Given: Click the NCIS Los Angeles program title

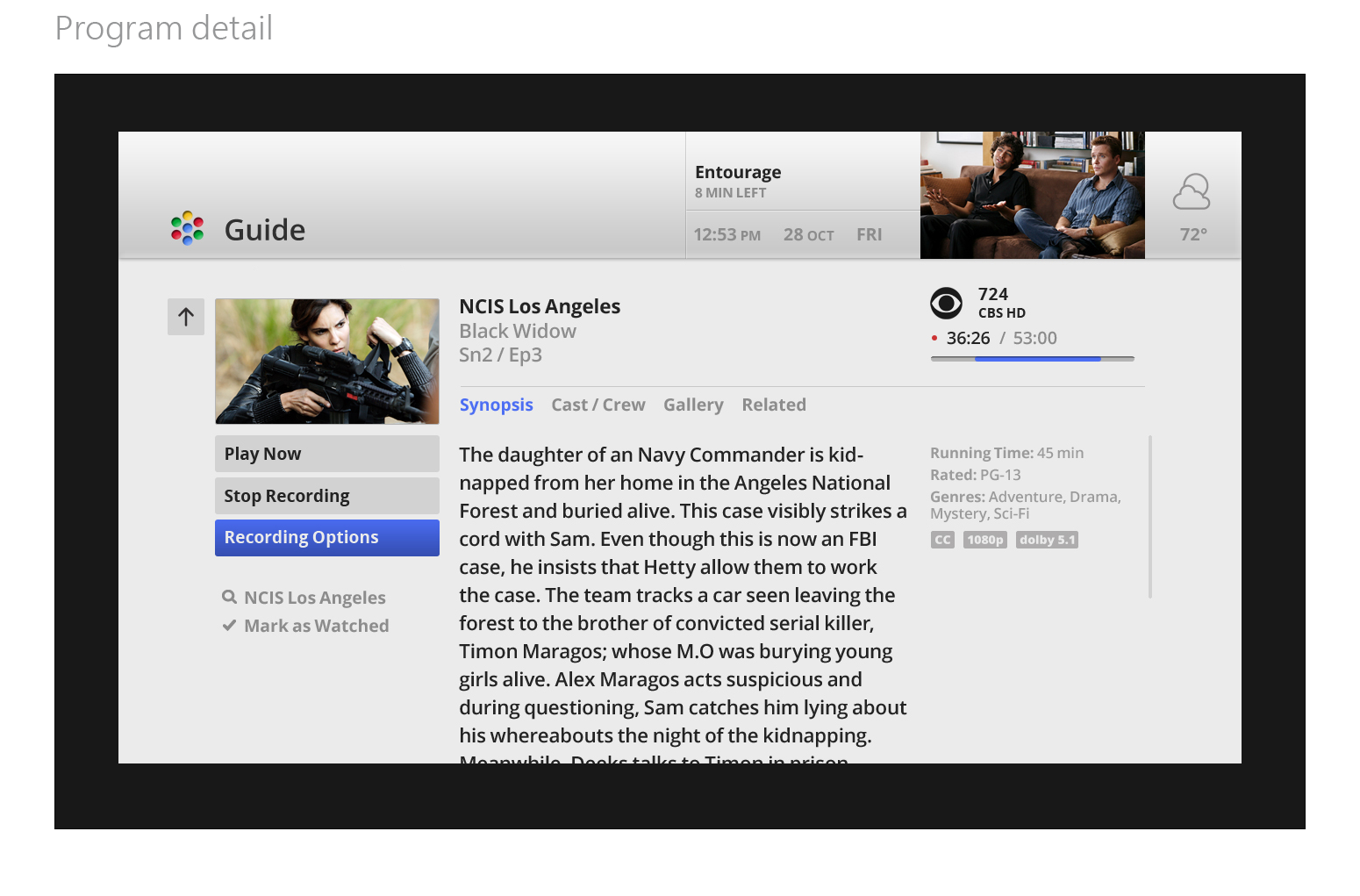Looking at the screenshot, I should point(540,306).
